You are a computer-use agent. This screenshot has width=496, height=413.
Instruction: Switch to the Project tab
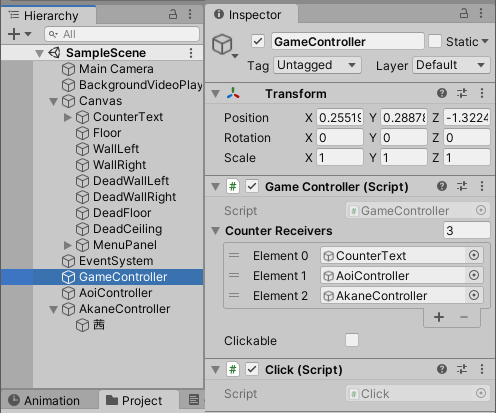139,400
